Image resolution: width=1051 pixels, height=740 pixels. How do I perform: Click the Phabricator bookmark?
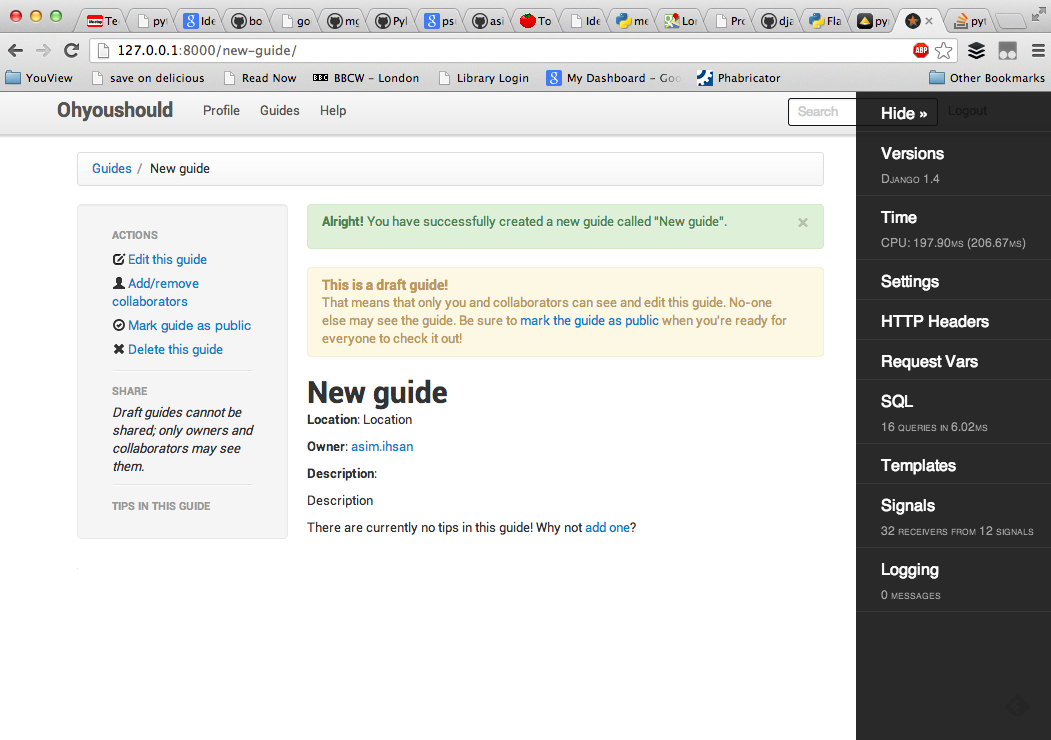(739, 78)
